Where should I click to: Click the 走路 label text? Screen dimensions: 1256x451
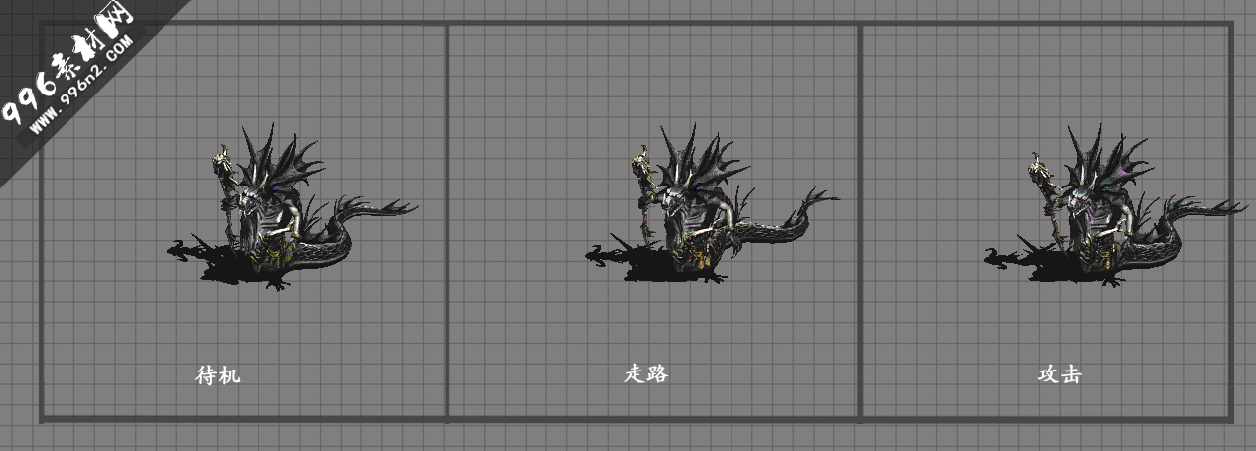[646, 374]
